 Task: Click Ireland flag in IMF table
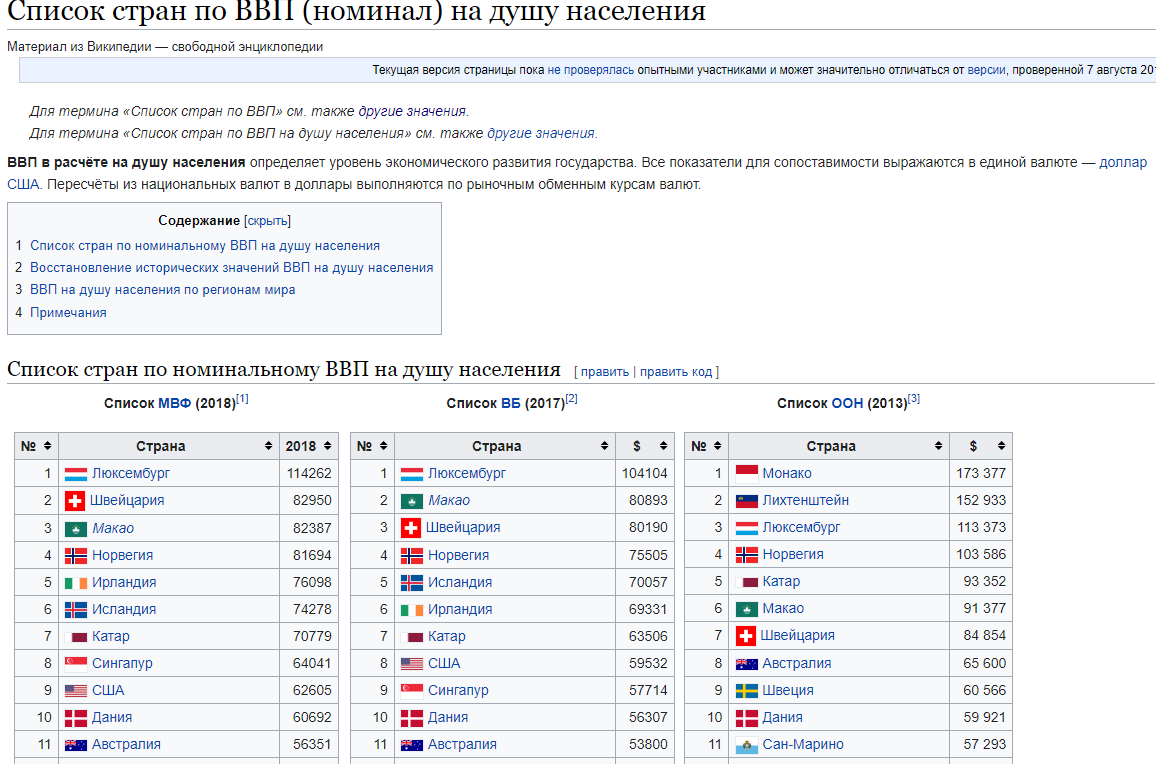tap(75, 583)
